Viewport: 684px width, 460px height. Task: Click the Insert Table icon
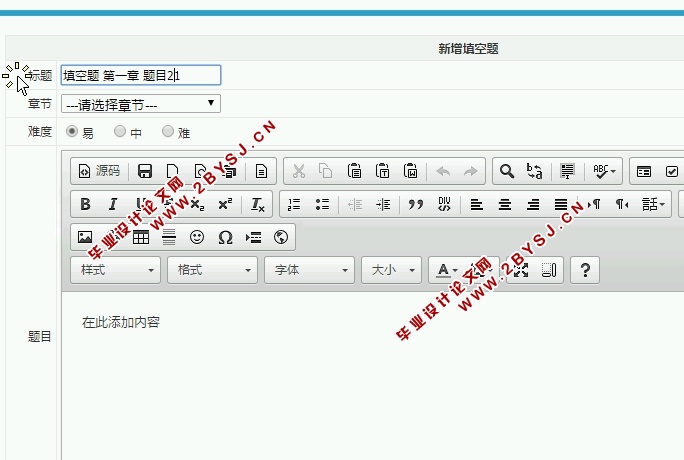[x=141, y=237]
